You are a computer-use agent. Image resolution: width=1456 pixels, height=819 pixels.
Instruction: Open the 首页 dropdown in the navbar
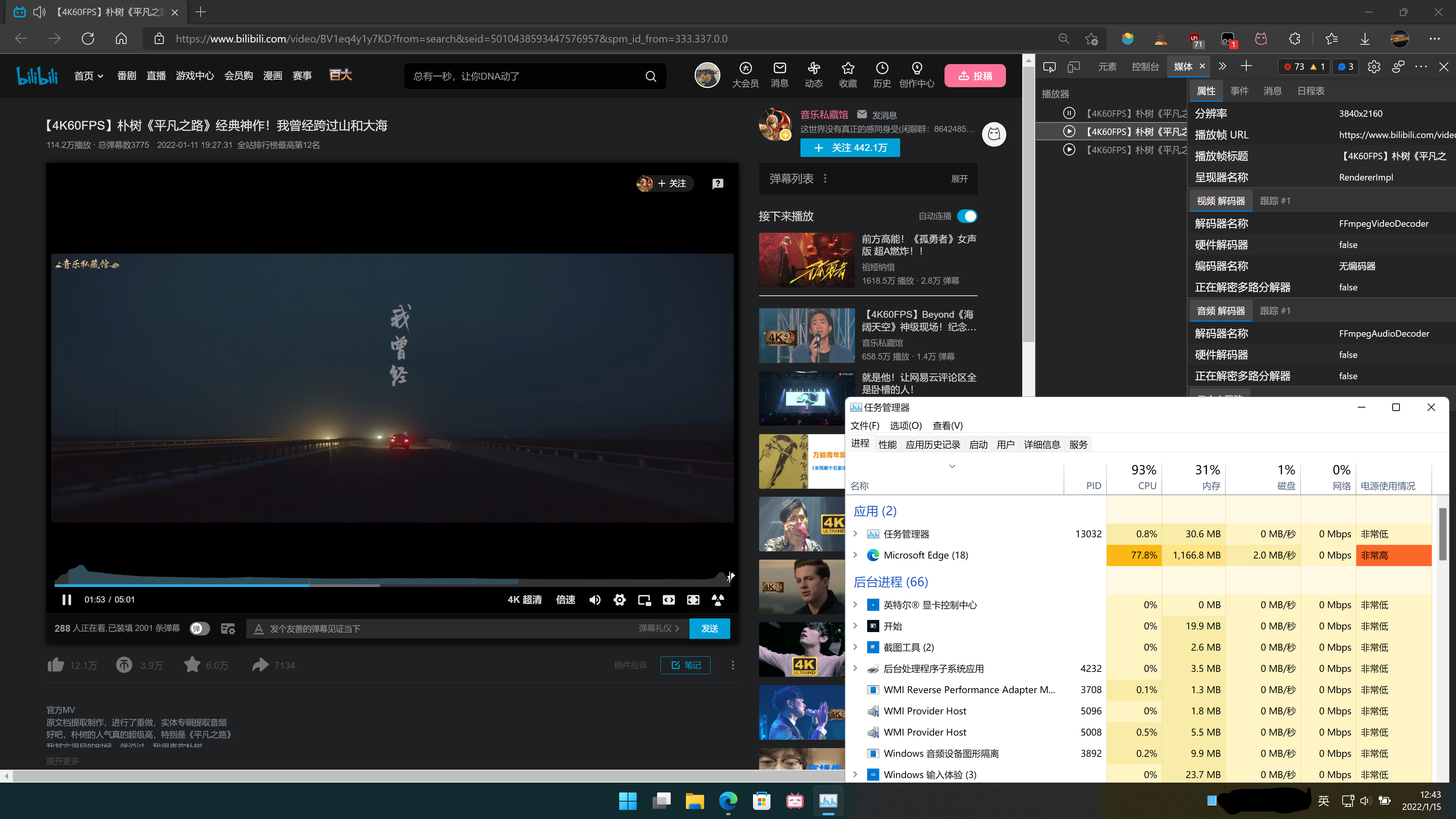coord(88,75)
